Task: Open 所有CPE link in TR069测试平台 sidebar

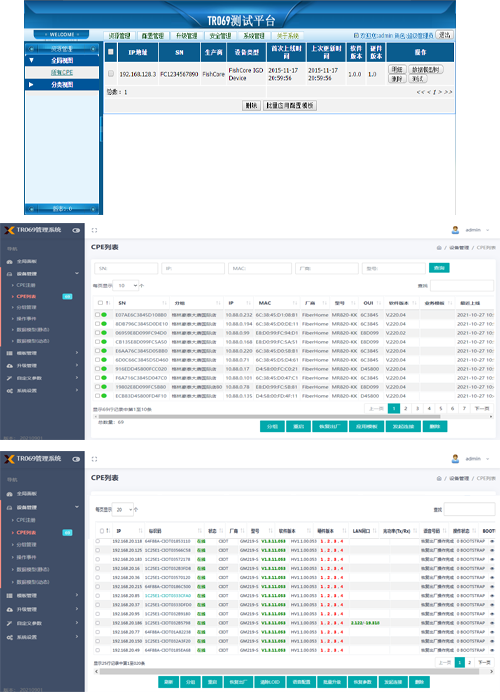Action: [x=62, y=73]
